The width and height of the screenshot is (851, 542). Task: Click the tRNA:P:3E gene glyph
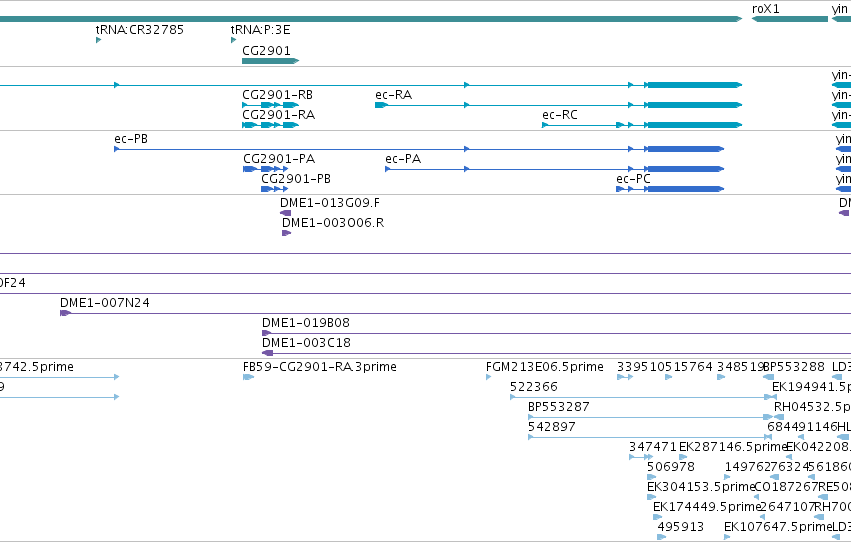[233, 40]
